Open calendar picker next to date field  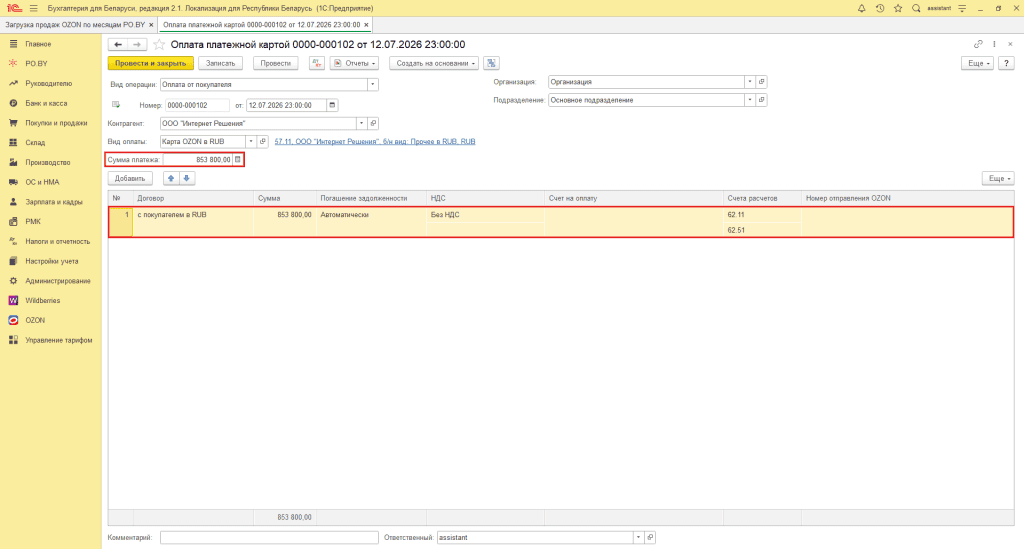coord(332,105)
